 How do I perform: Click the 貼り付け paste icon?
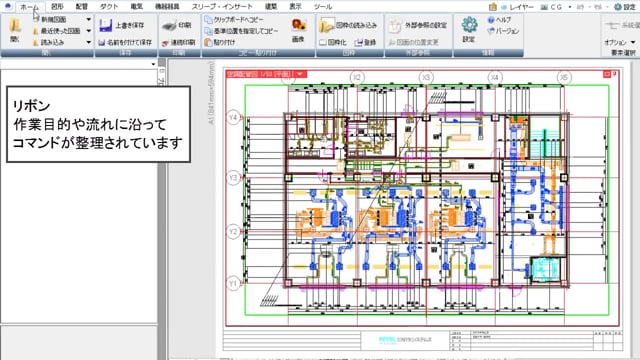tap(208, 42)
